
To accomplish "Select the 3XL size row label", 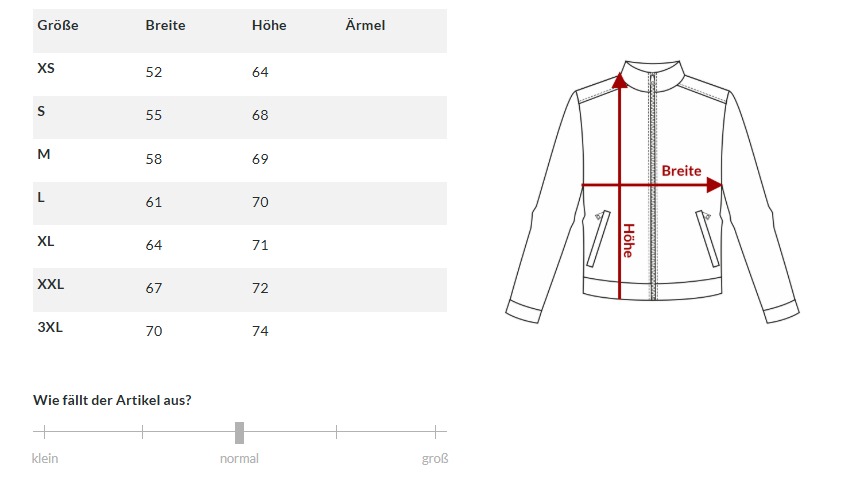I will tap(49, 327).
